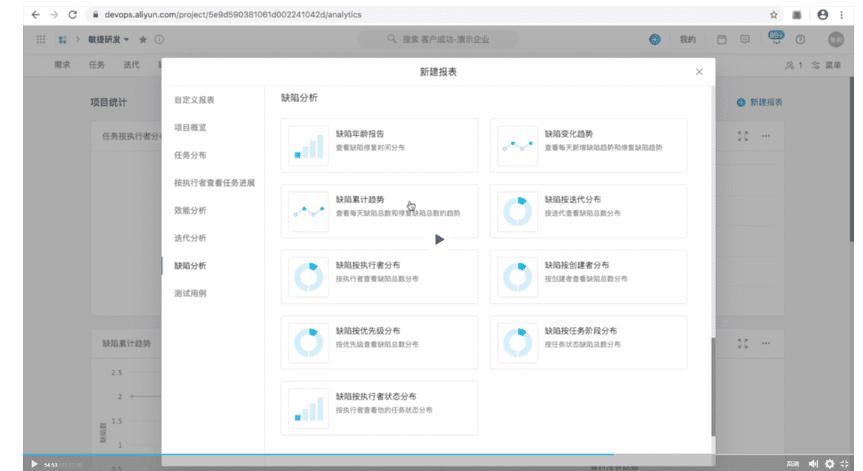Go forward in the browser
The height and width of the screenshot is (471, 863).
54,15
